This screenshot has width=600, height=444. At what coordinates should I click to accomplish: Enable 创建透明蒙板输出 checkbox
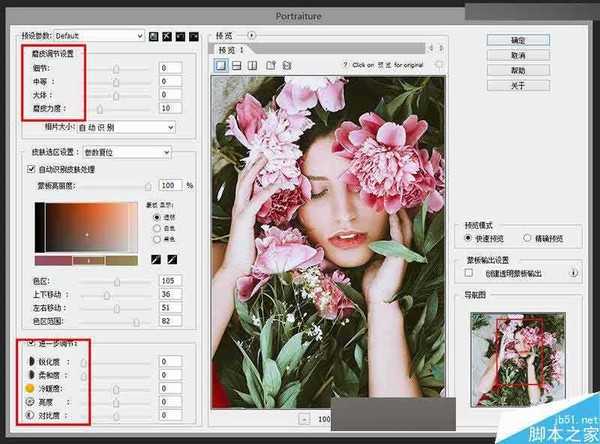coord(469,272)
